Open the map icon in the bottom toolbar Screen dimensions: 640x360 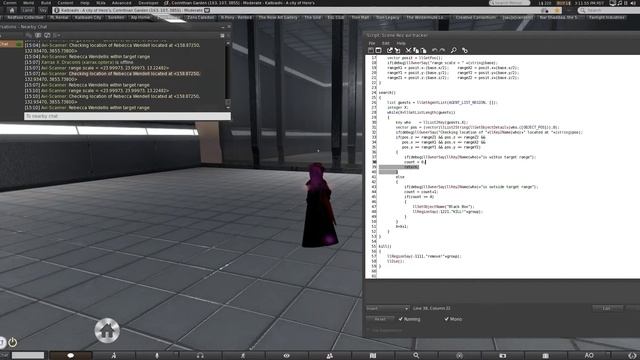pyautogui.click(x=373, y=356)
